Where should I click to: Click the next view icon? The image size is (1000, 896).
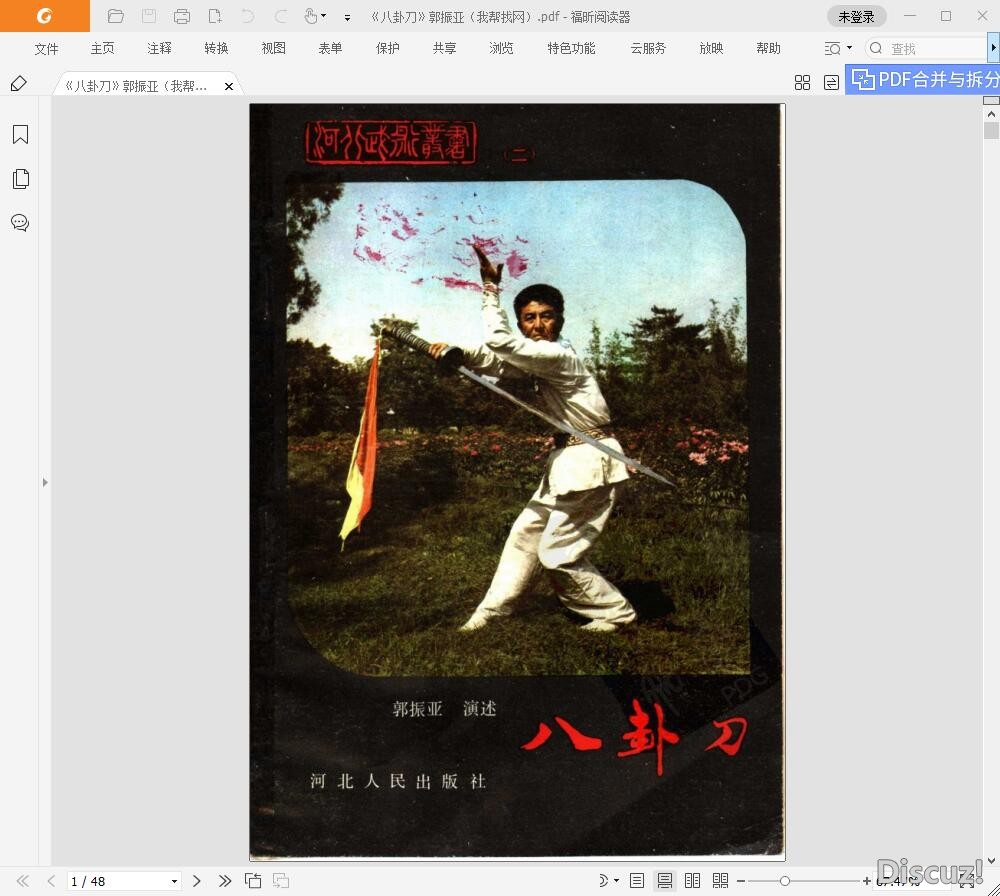click(x=281, y=881)
